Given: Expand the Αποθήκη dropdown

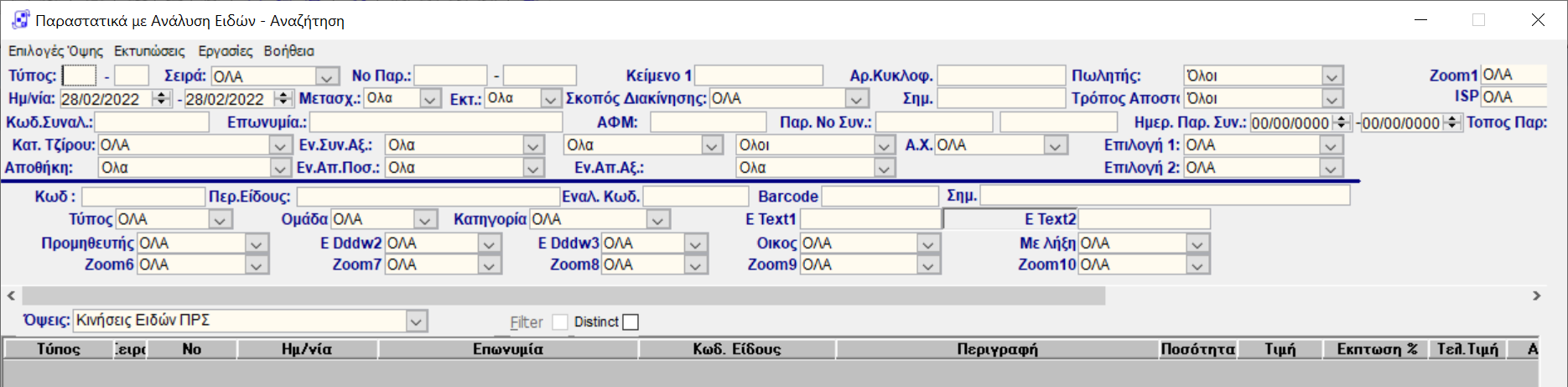Looking at the screenshot, I should pos(280,168).
